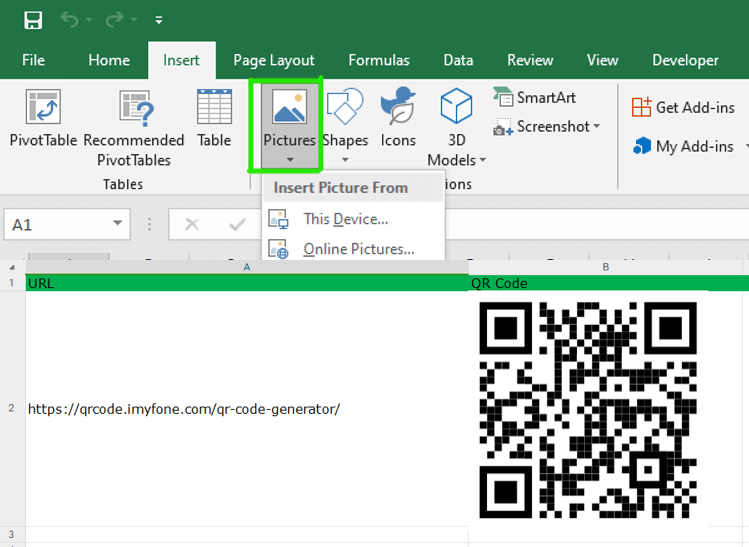Insert a PivotTable
This screenshot has height=547, width=749.
click(43, 118)
